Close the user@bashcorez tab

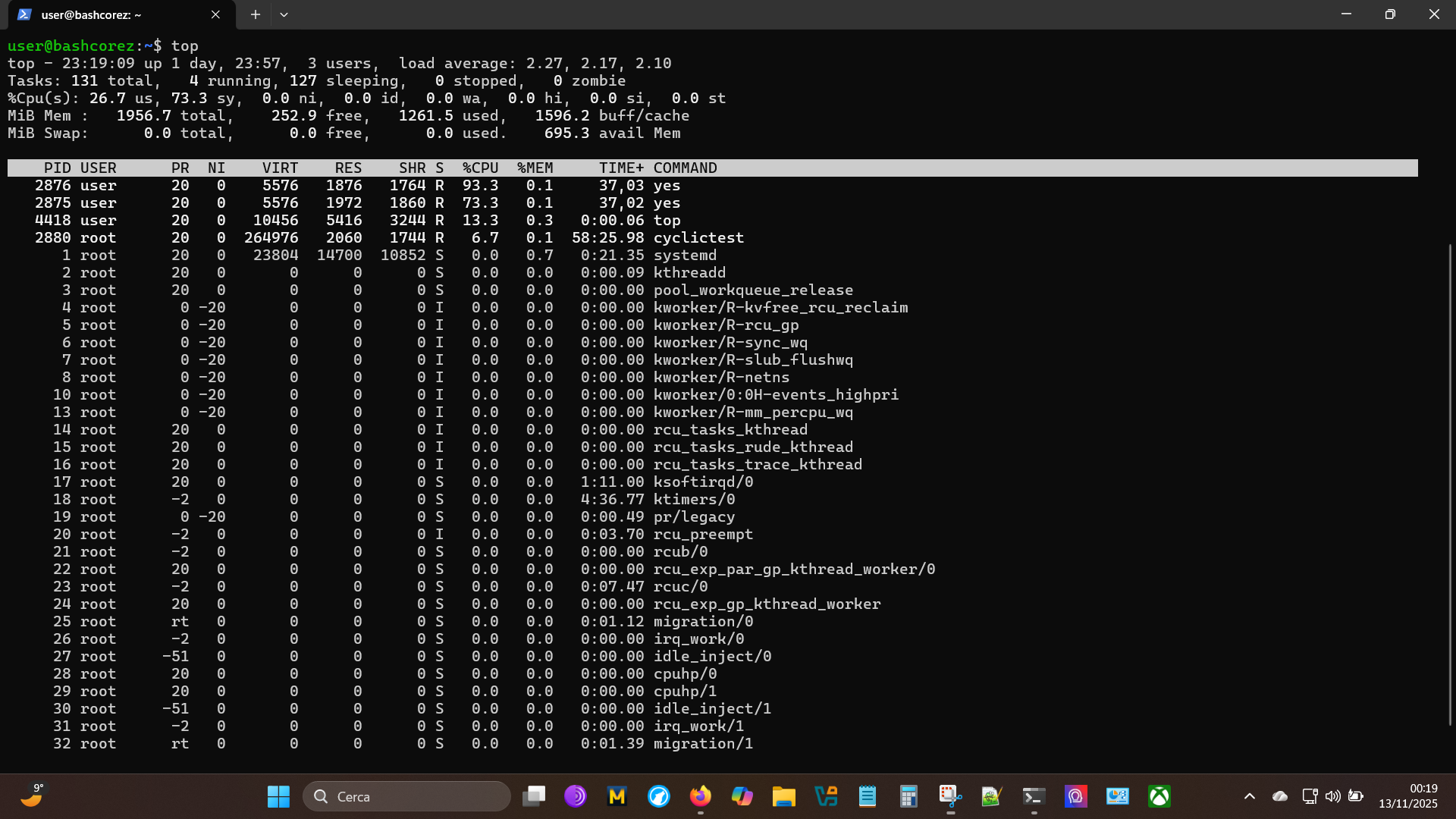tap(215, 14)
